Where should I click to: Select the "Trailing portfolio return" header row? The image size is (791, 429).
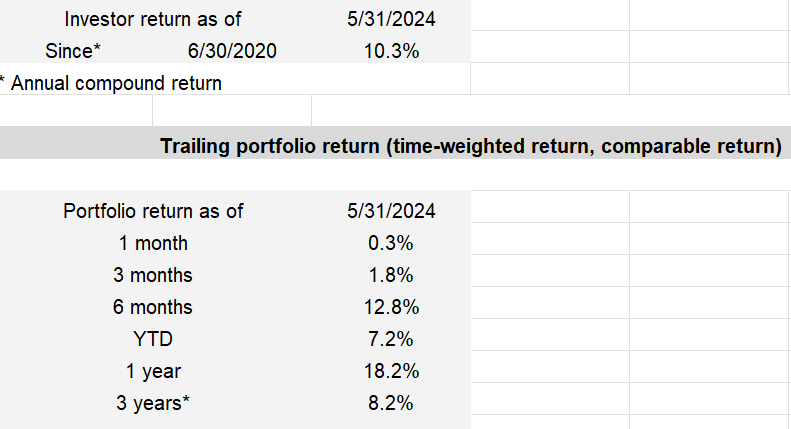[x=470, y=146]
